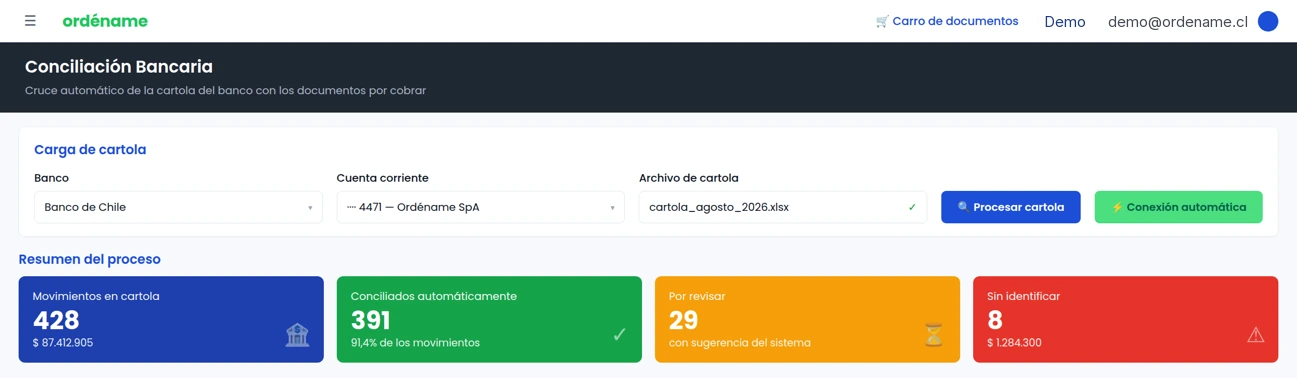This screenshot has width=1297, height=378.
Task: Click the Conciliación Bancaria heading
Action: tap(119, 67)
